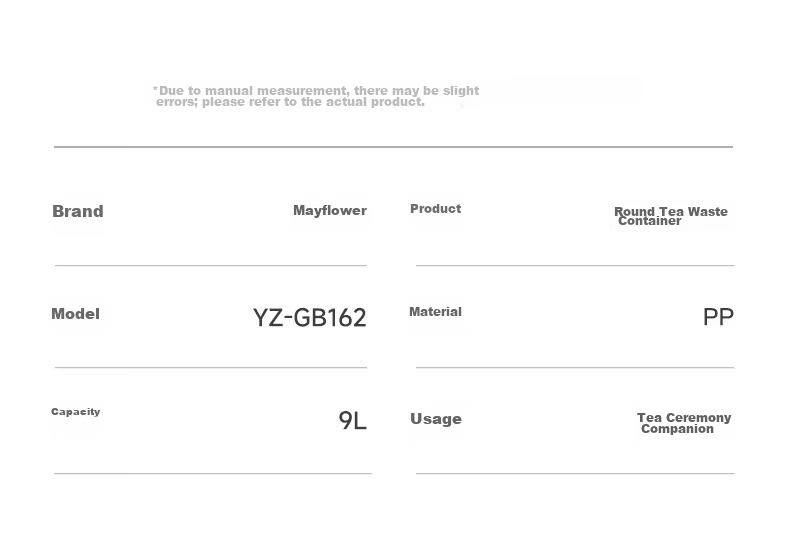Select the YZ-GB162 model number
790x546 pixels.
click(x=309, y=318)
